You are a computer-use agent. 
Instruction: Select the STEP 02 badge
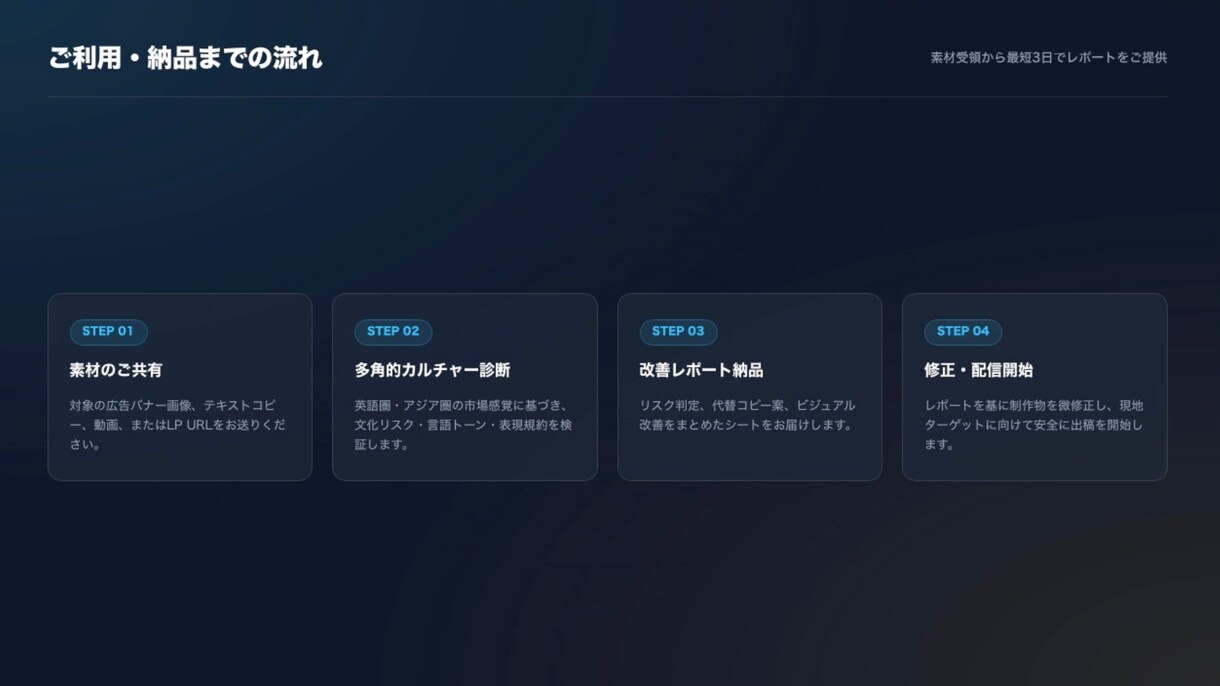(x=393, y=332)
